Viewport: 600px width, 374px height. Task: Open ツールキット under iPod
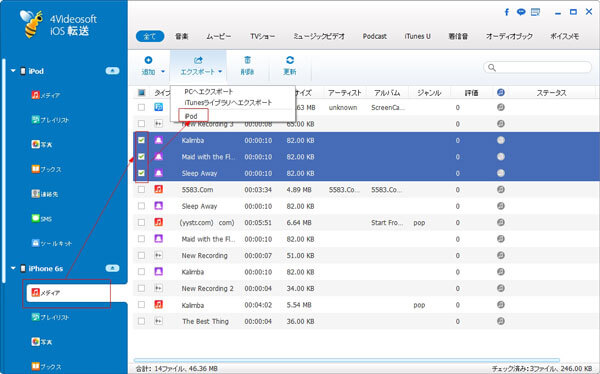[51, 243]
